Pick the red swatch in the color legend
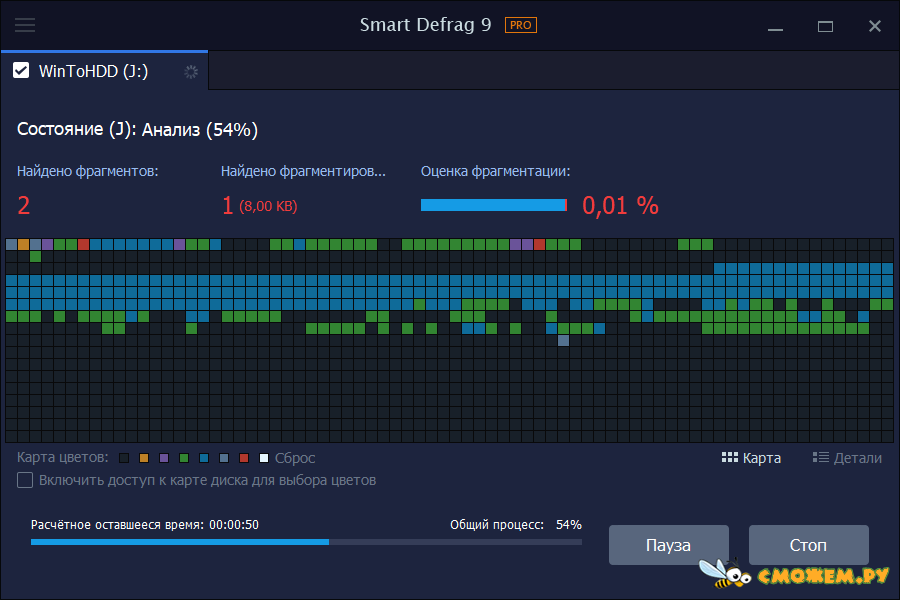 [x=244, y=458]
